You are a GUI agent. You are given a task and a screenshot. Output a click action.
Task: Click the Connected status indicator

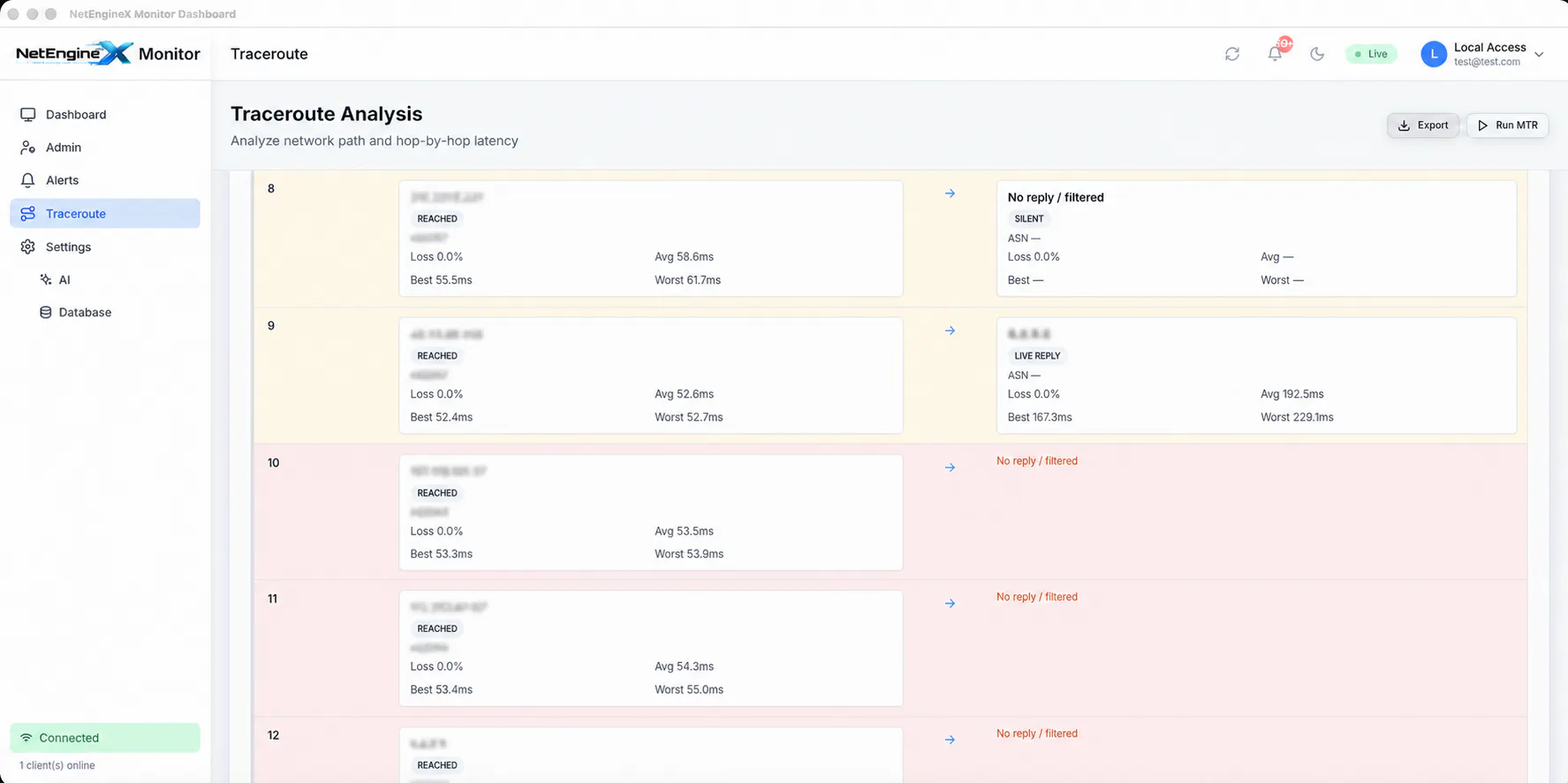[x=105, y=738]
